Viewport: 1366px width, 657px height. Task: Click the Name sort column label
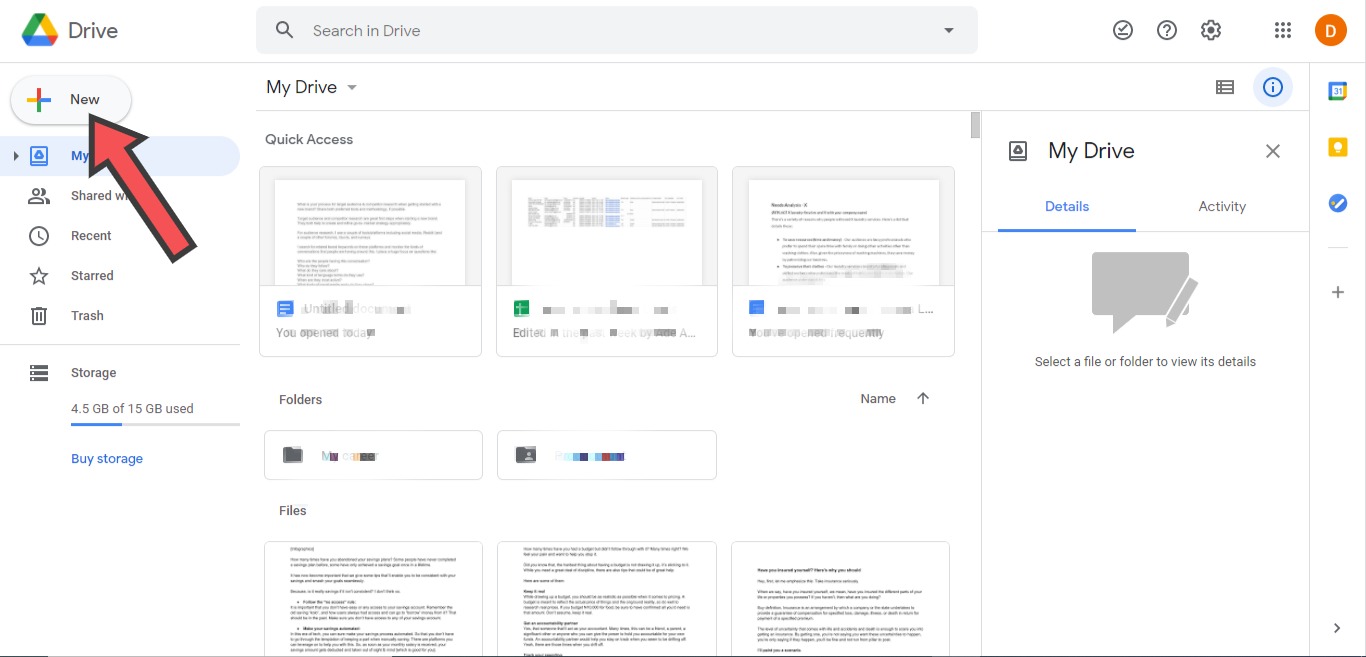tap(878, 399)
